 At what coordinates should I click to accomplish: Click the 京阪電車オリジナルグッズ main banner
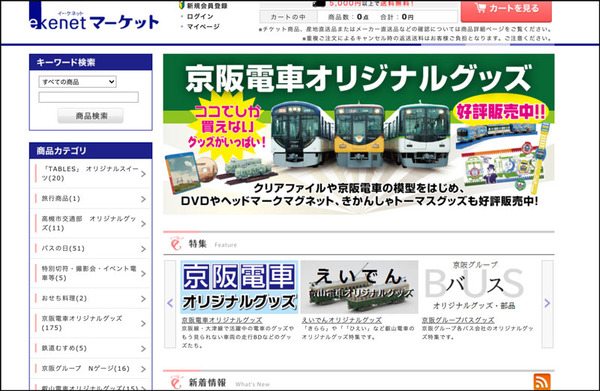coord(359,134)
